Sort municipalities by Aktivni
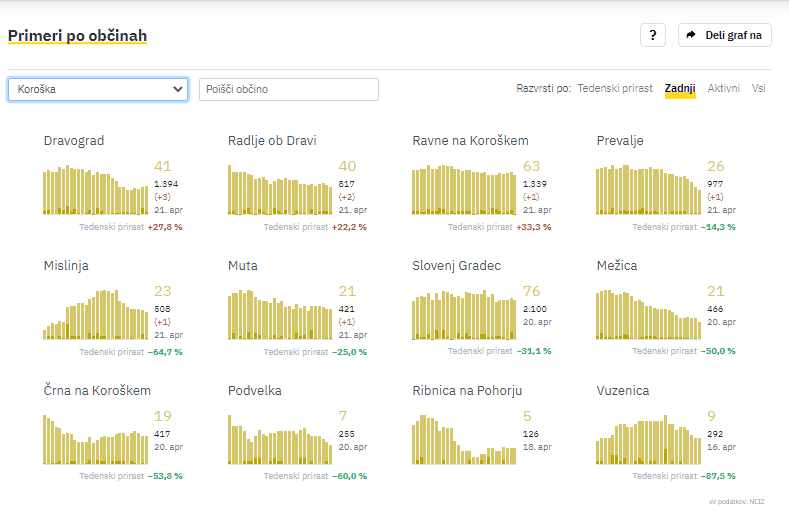 pyautogui.click(x=724, y=88)
